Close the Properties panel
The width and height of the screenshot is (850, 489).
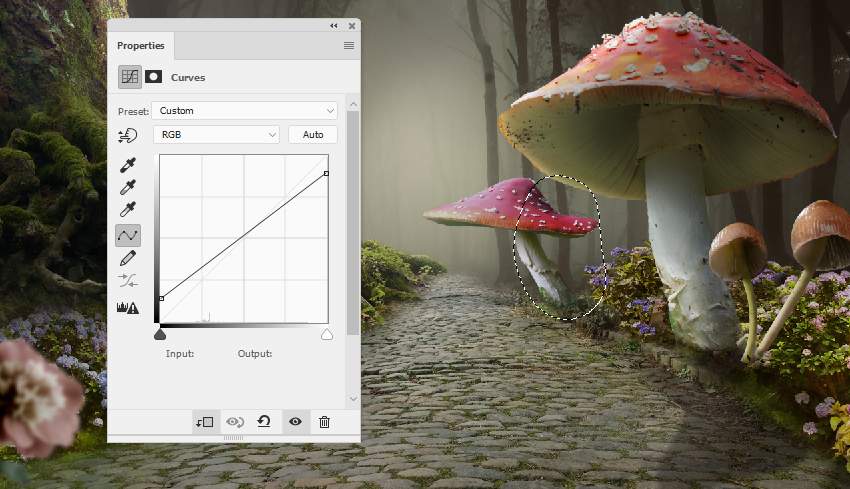(352, 25)
